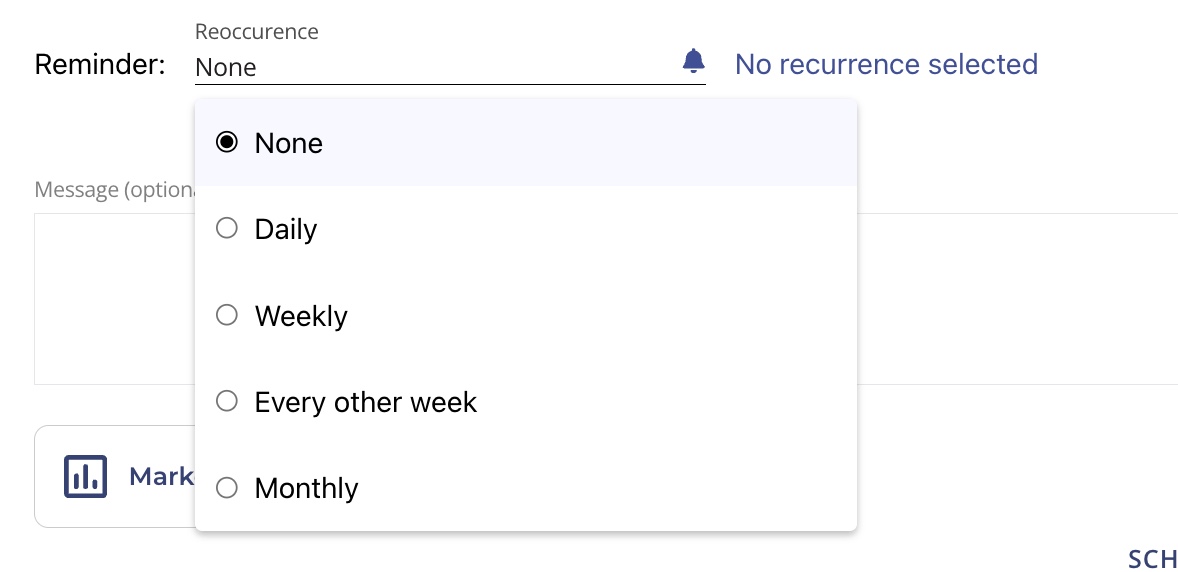Select the None radio button circle
This screenshot has width=1178, height=572.
(227, 143)
